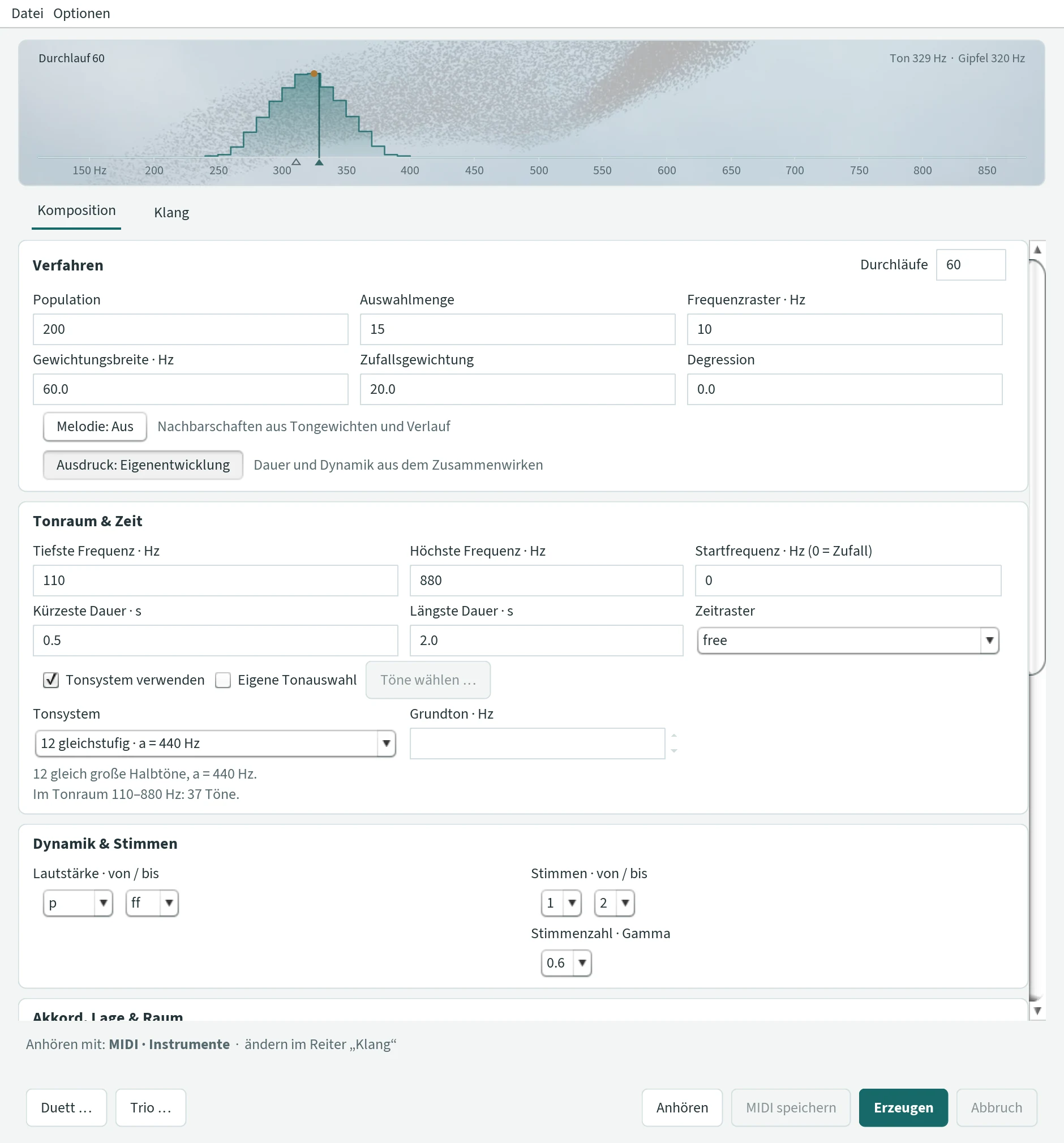Image resolution: width=1064 pixels, height=1143 pixels.
Task: Open the Zeitraster dropdown
Action: click(x=848, y=641)
